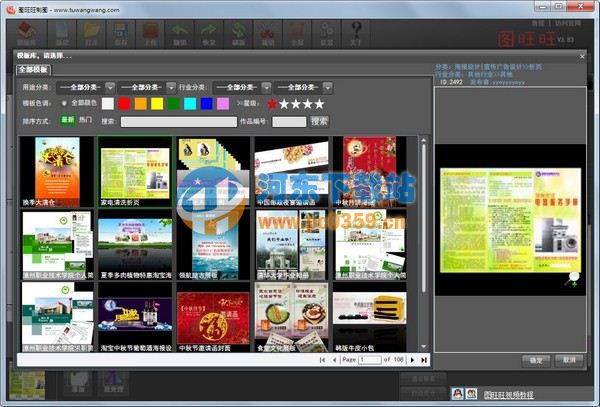This screenshot has height=407, width=600.
Task: Filter templates by yellow color swatch
Action: [157, 104]
